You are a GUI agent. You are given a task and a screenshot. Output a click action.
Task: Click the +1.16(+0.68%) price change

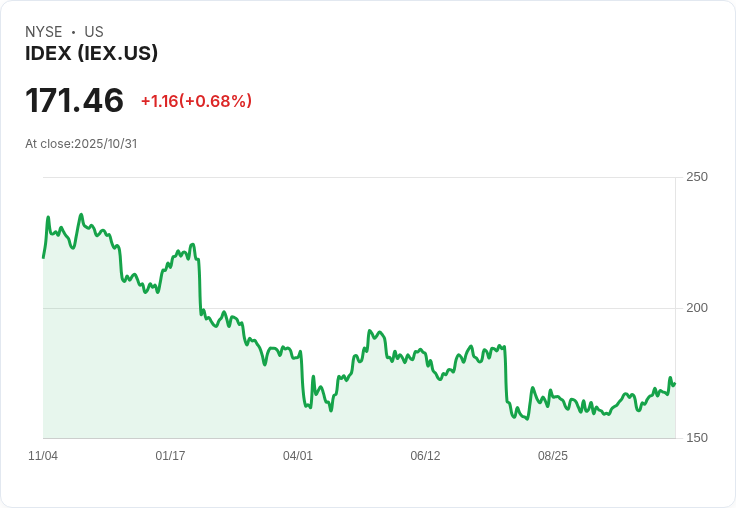click(196, 101)
